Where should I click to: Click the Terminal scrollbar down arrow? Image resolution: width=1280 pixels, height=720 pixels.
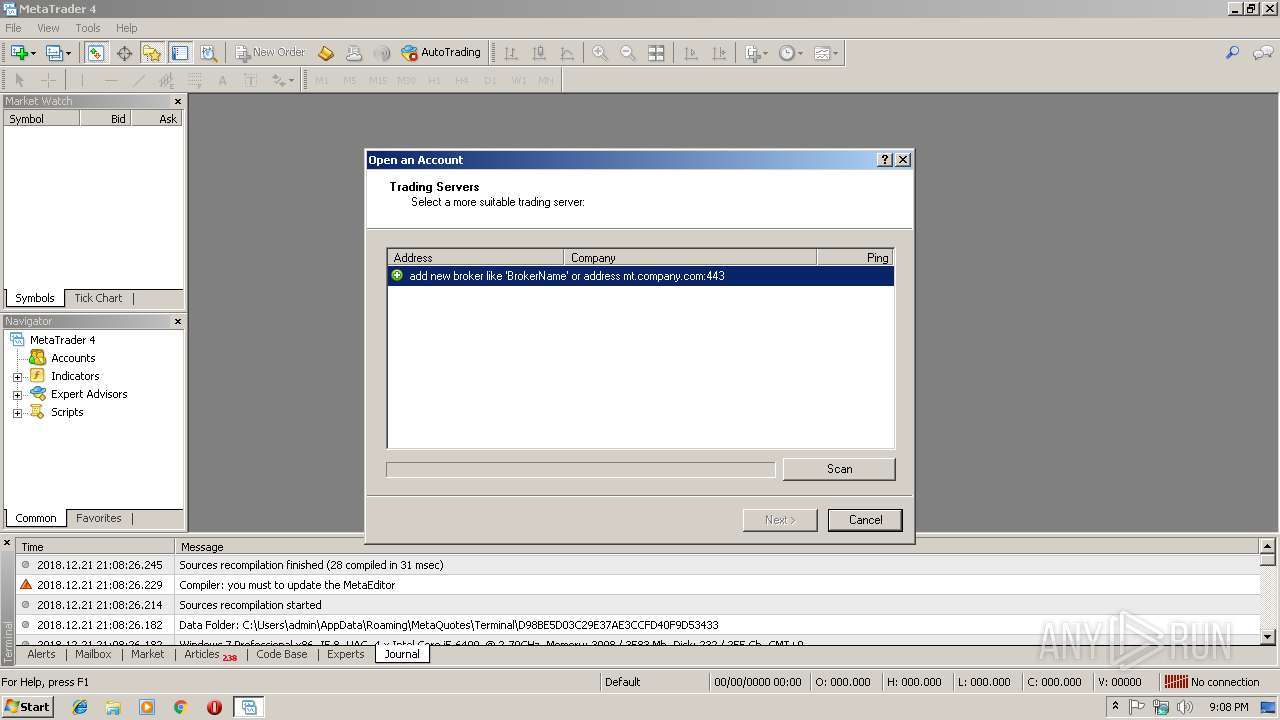pos(1268,636)
